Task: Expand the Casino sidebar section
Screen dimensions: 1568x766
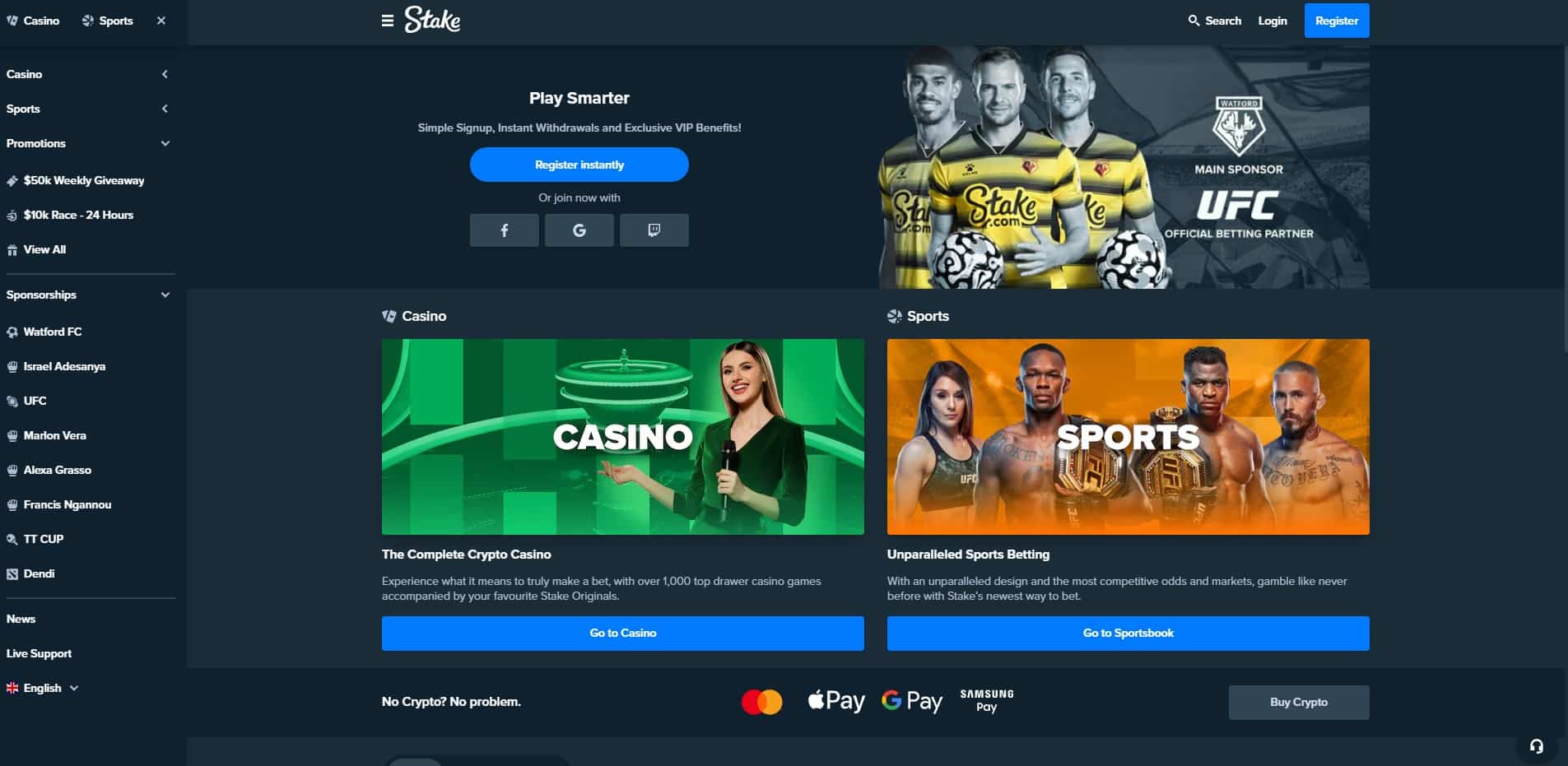Action: pyautogui.click(x=91, y=74)
